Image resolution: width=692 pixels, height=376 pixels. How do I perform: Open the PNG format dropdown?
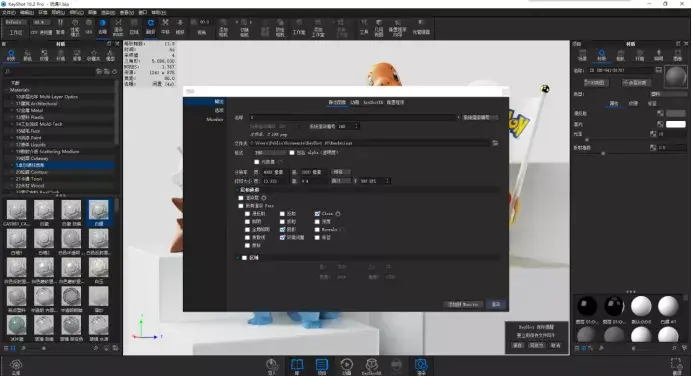pos(269,153)
